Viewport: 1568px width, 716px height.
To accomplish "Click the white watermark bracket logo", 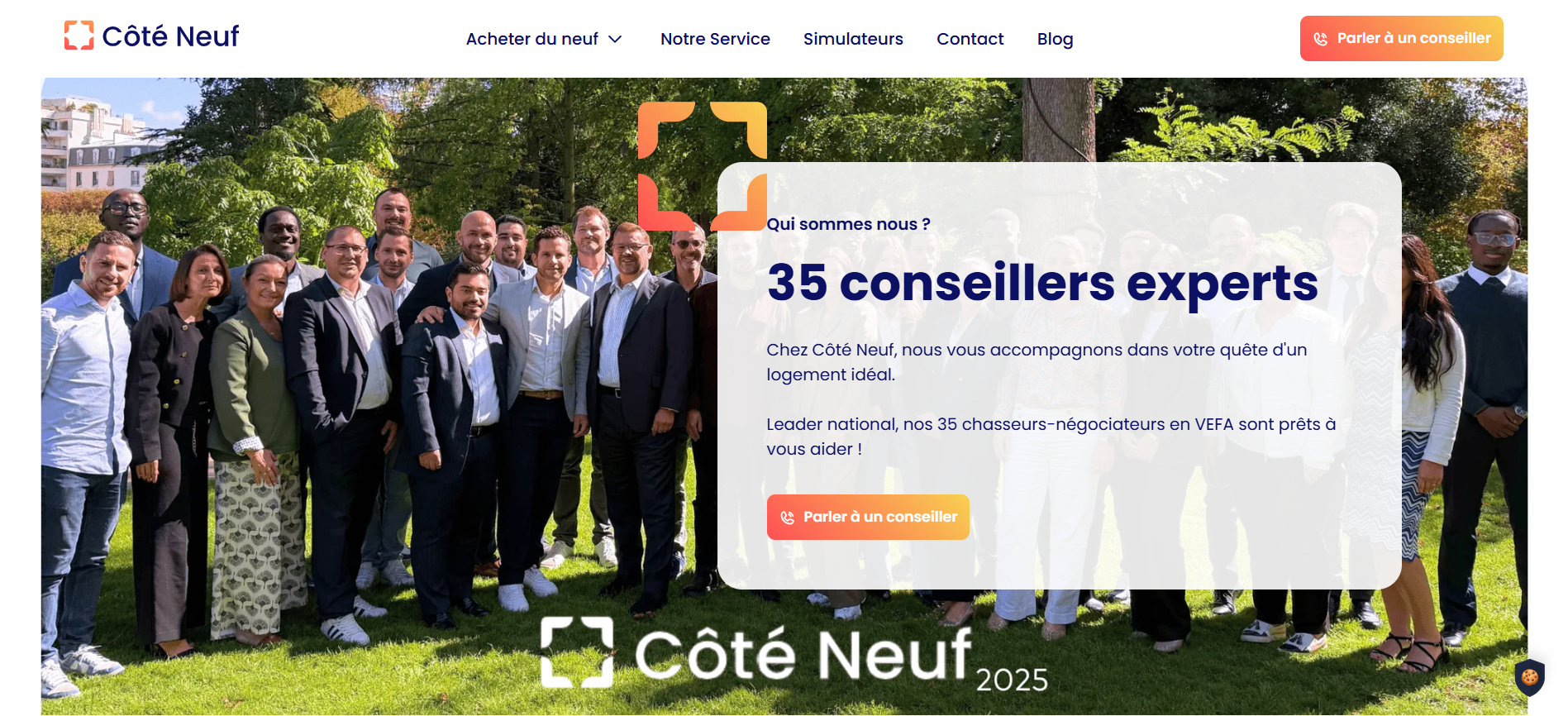I will click(x=577, y=652).
